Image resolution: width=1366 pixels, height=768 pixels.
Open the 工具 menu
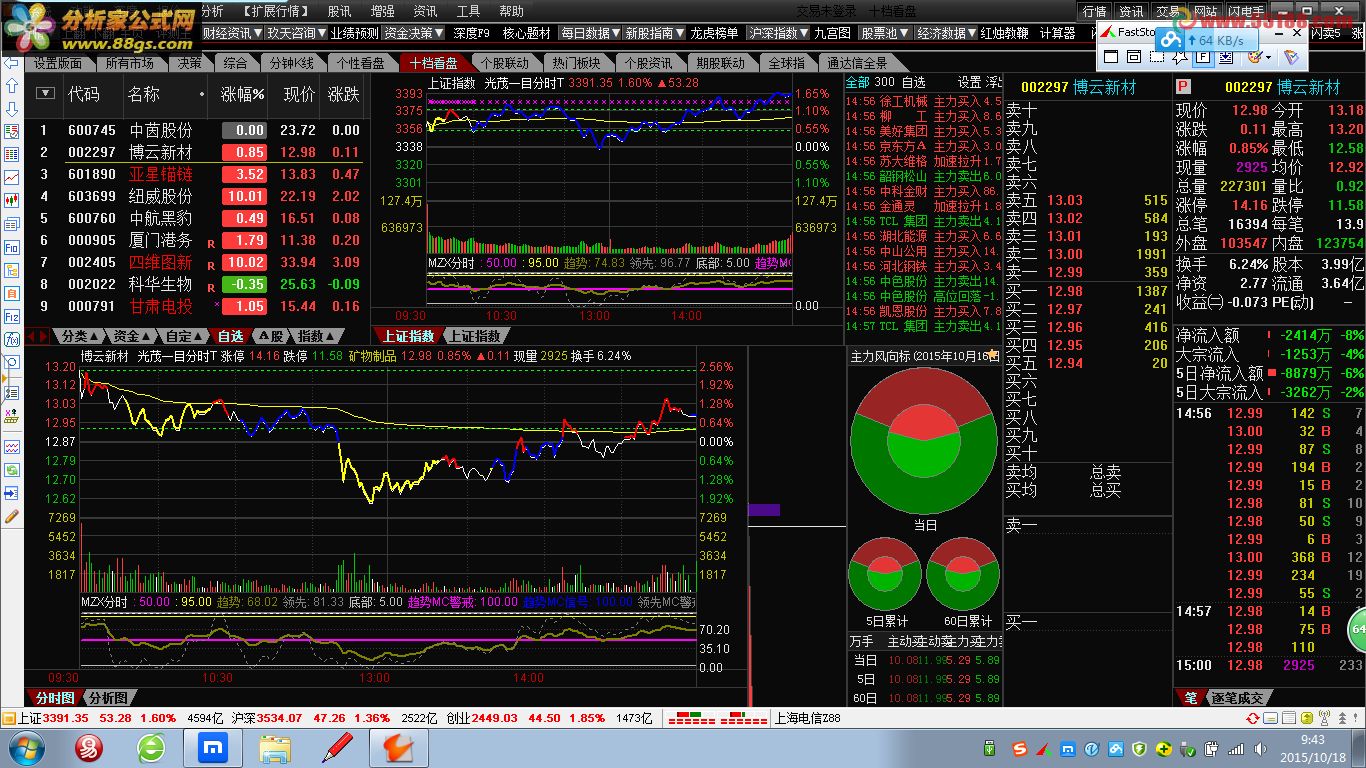point(468,11)
